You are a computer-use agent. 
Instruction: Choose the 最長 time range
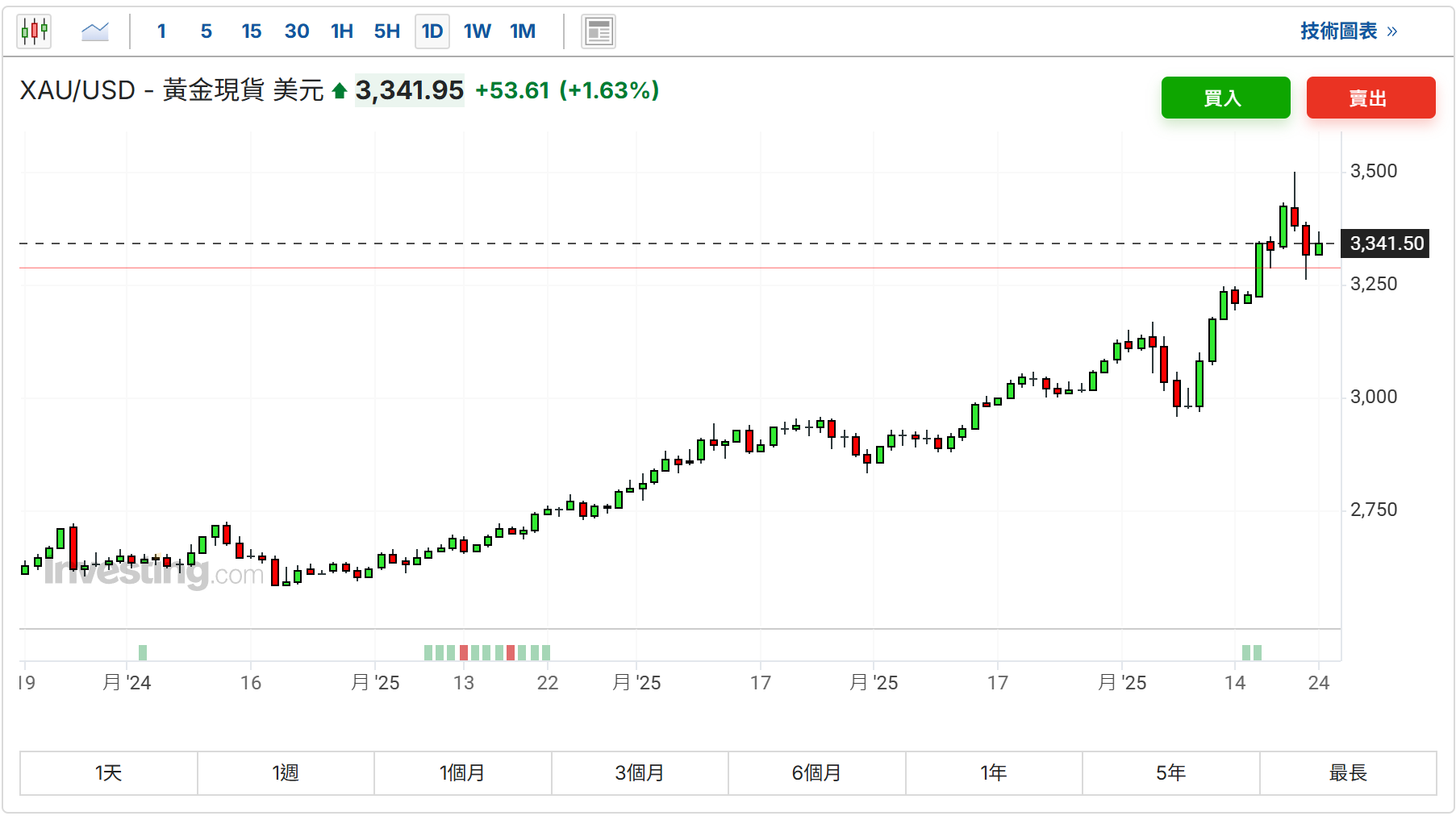click(x=1348, y=773)
